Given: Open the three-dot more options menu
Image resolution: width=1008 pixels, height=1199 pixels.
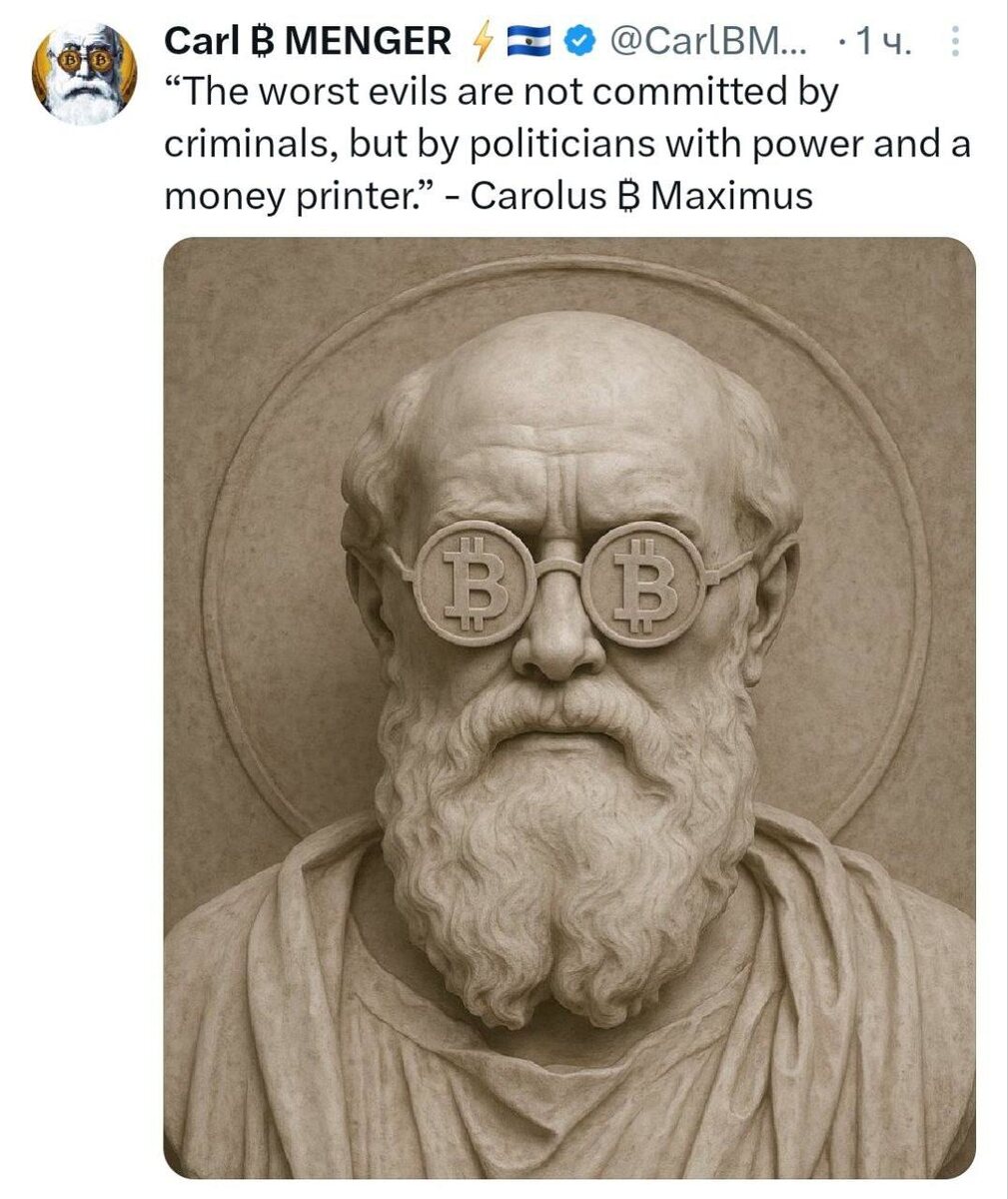Looking at the screenshot, I should click(x=954, y=41).
